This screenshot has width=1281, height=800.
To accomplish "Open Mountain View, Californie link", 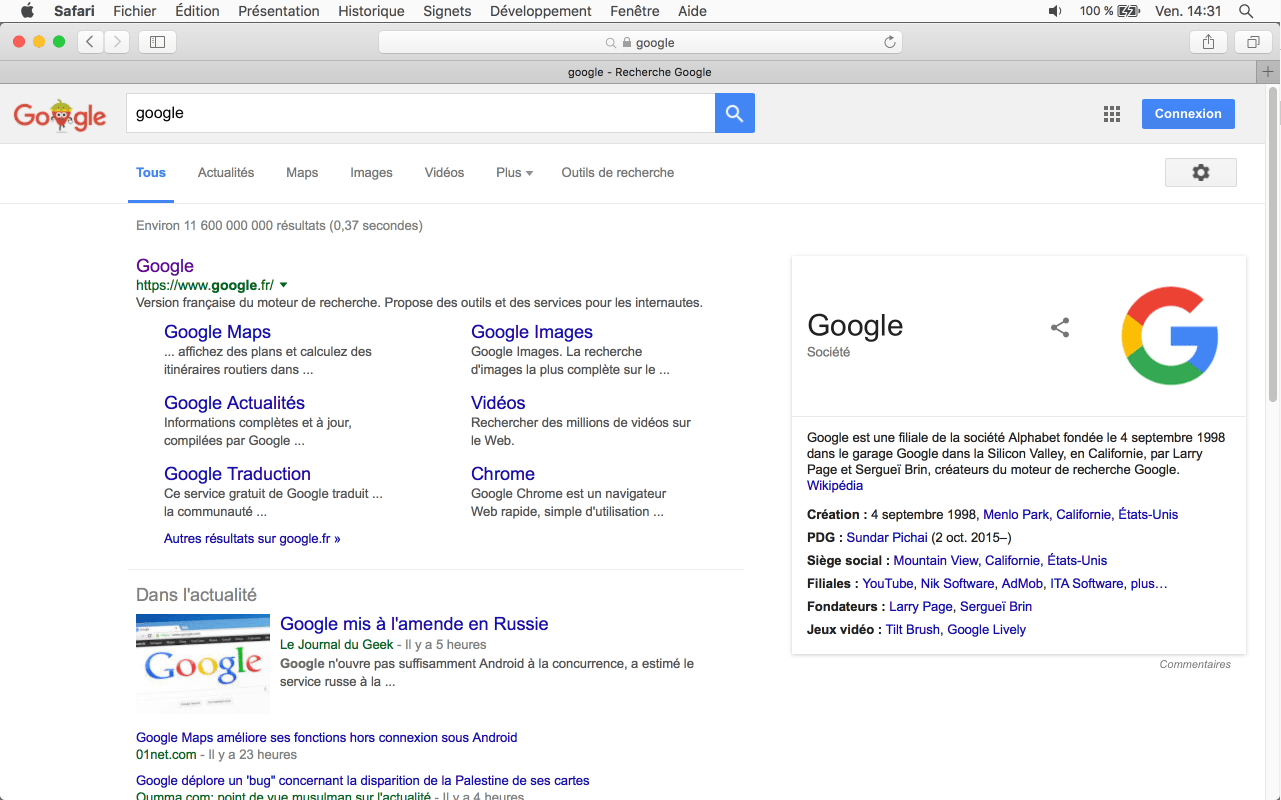I will click(1000, 560).
